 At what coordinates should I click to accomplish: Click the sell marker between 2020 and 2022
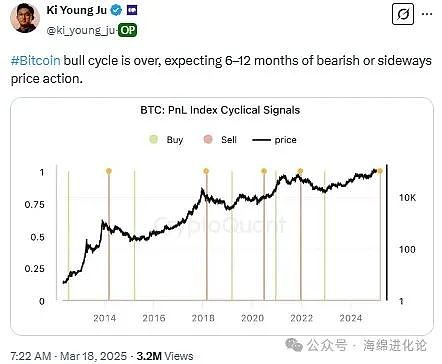(x=264, y=171)
